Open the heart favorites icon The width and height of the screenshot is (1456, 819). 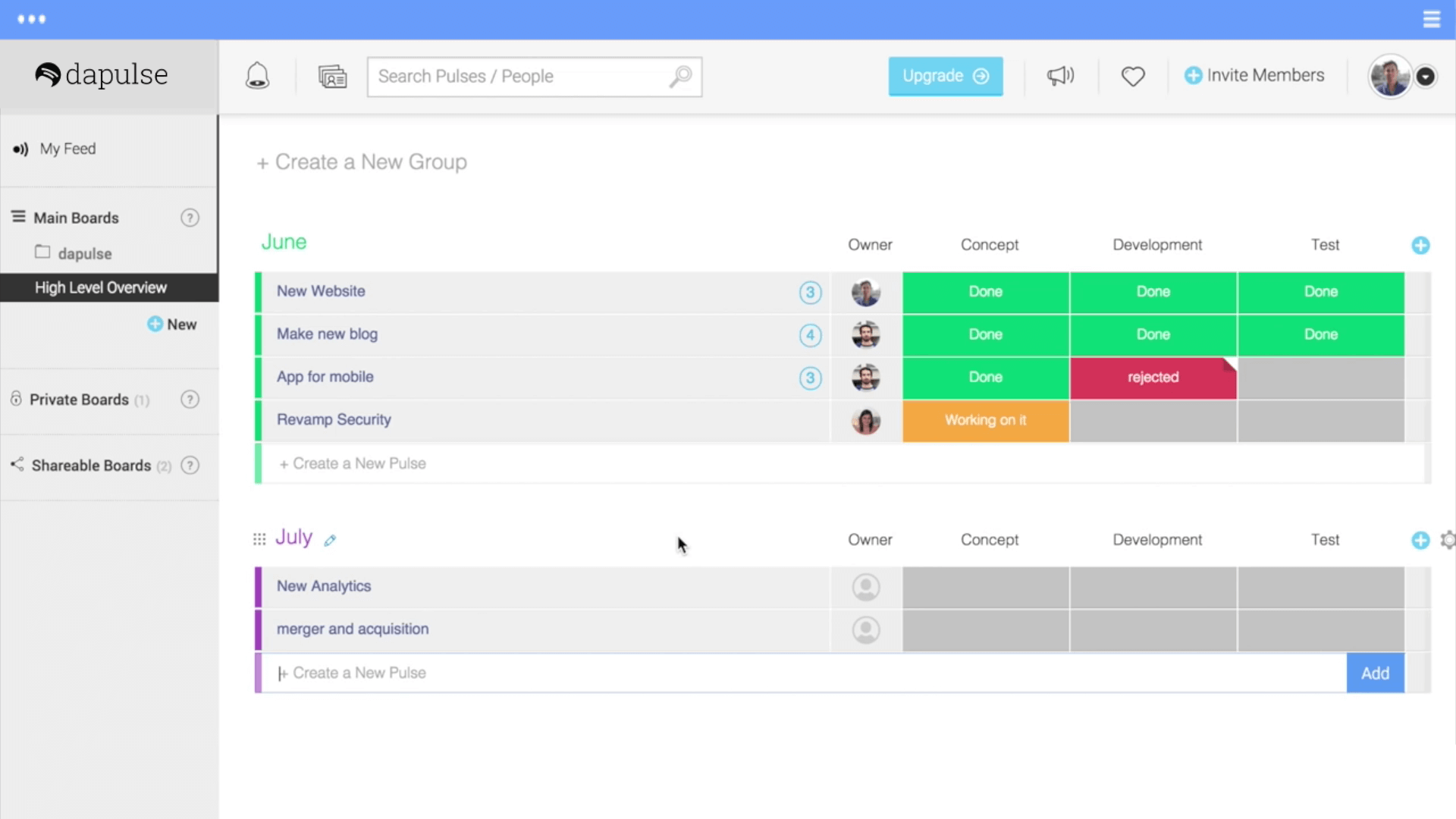pos(1133,77)
